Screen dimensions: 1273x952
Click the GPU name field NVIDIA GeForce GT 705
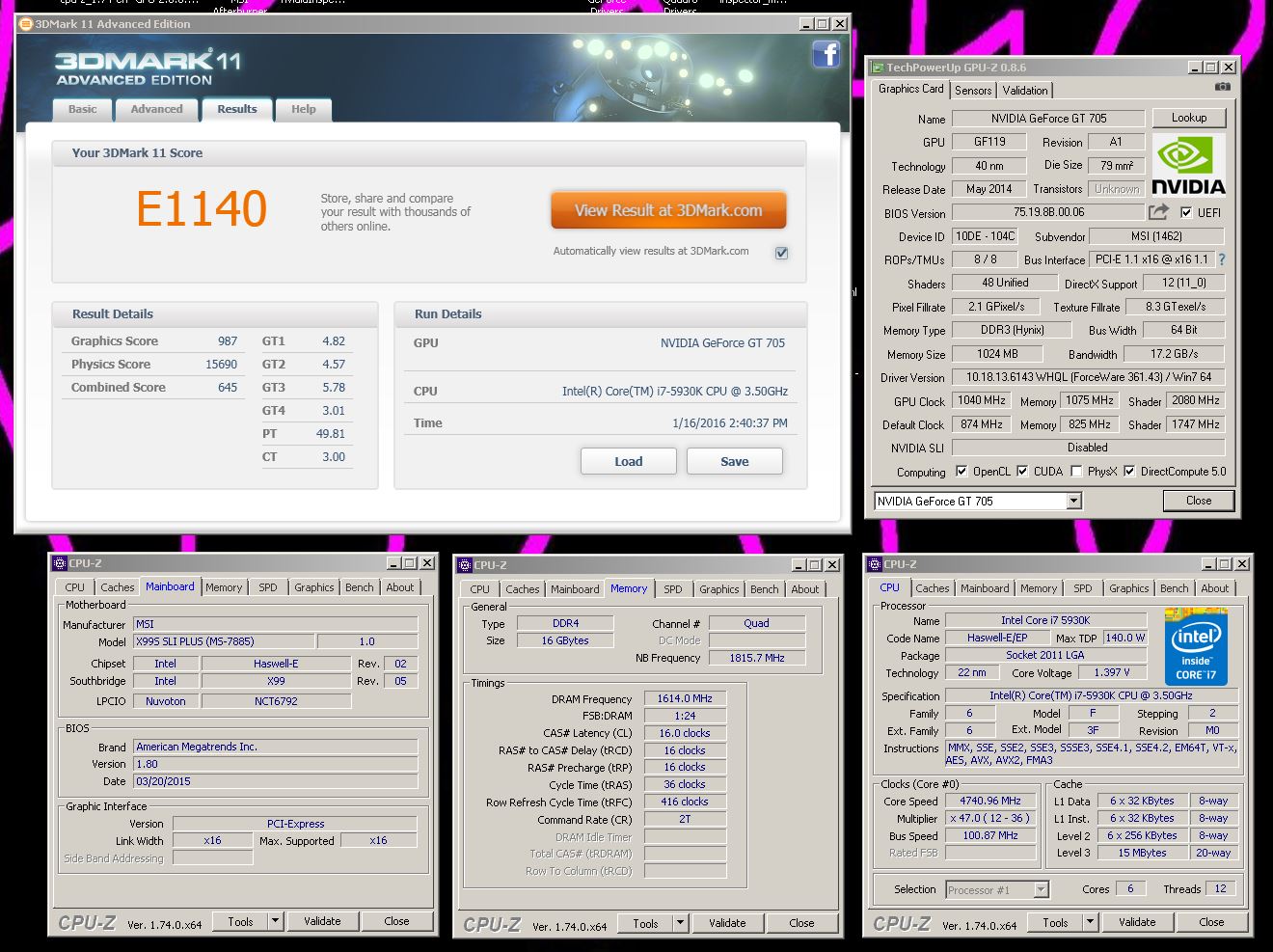[1048, 119]
